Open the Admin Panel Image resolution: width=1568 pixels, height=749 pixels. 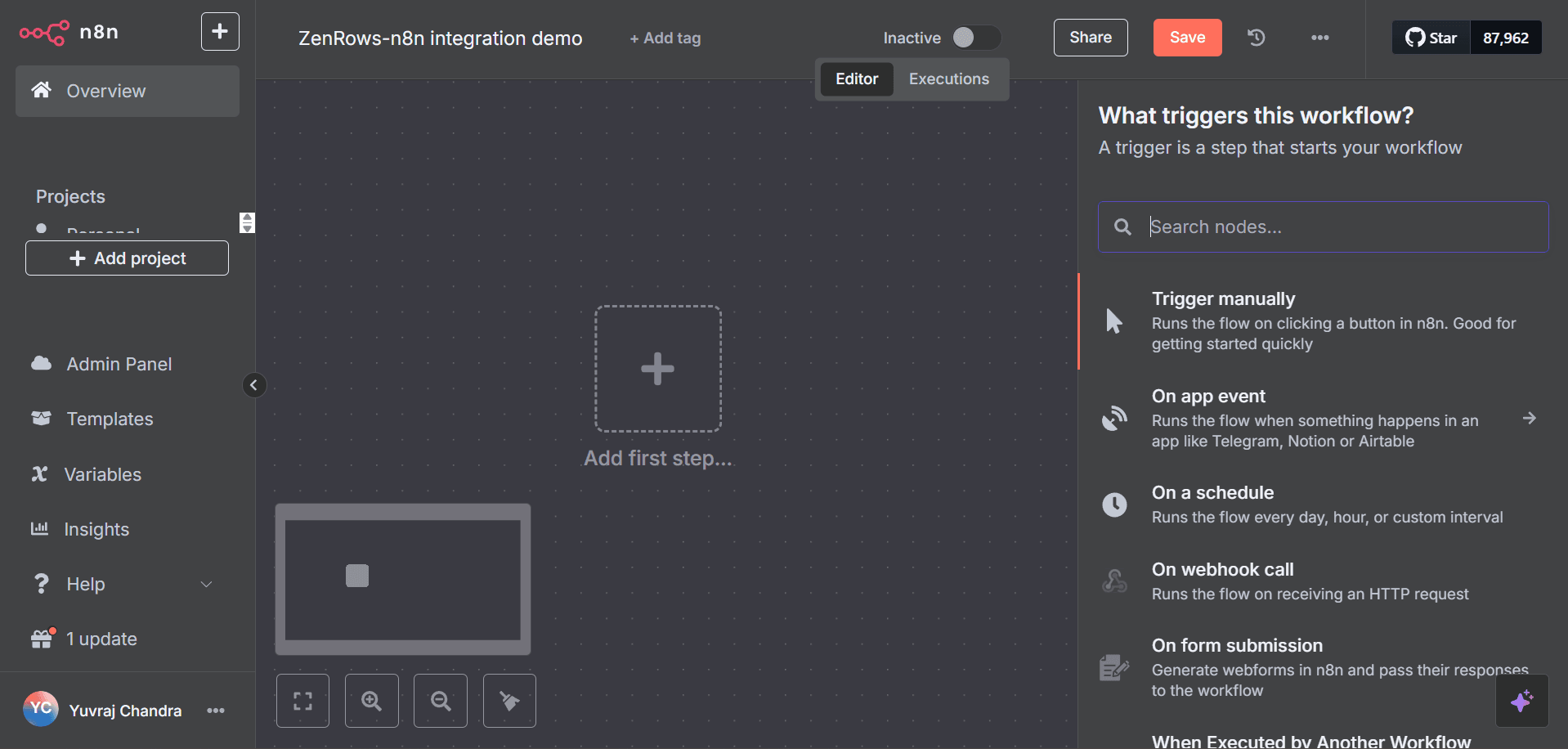[x=119, y=364]
